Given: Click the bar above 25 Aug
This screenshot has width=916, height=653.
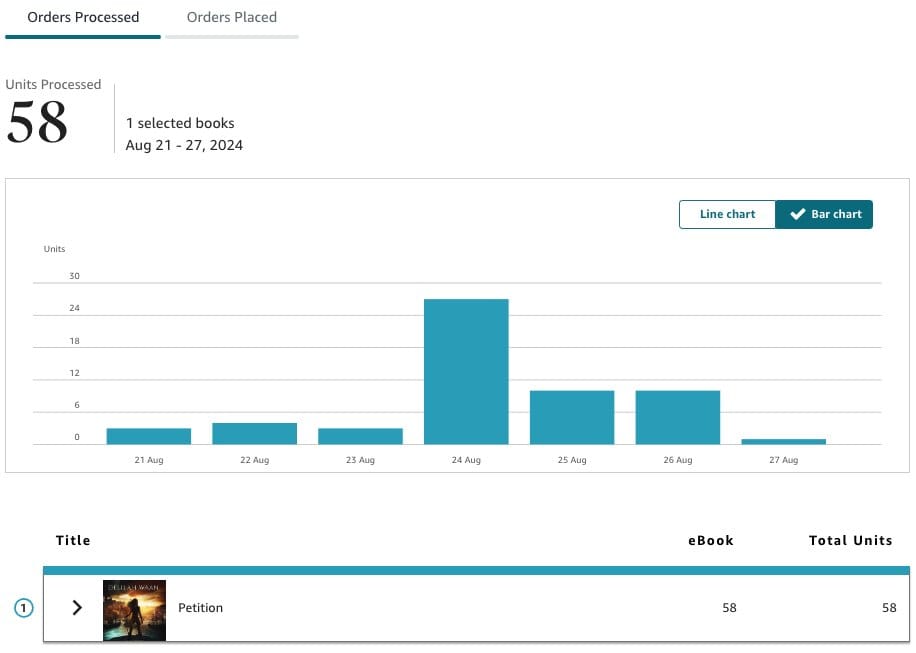Looking at the screenshot, I should click(x=572, y=415).
